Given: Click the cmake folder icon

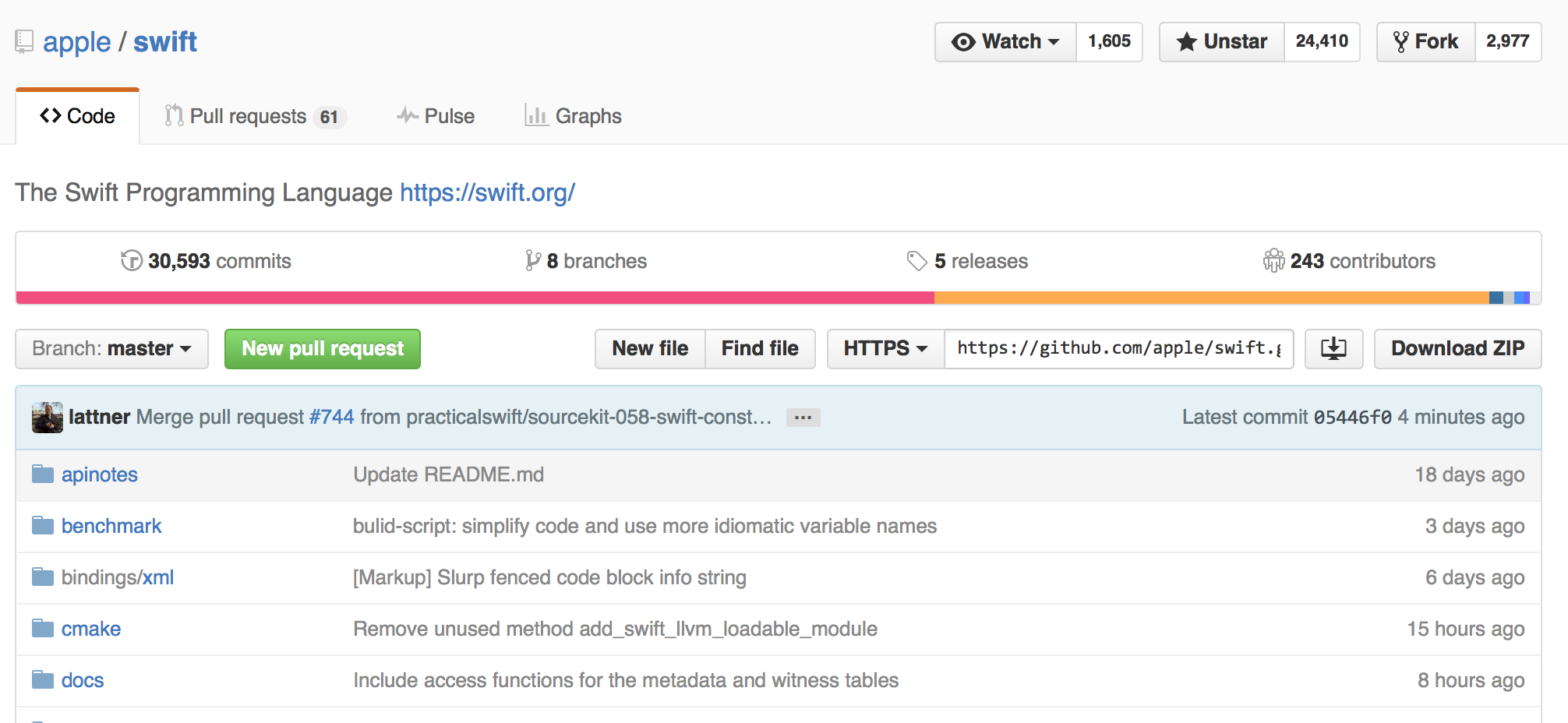Looking at the screenshot, I should point(43,628).
